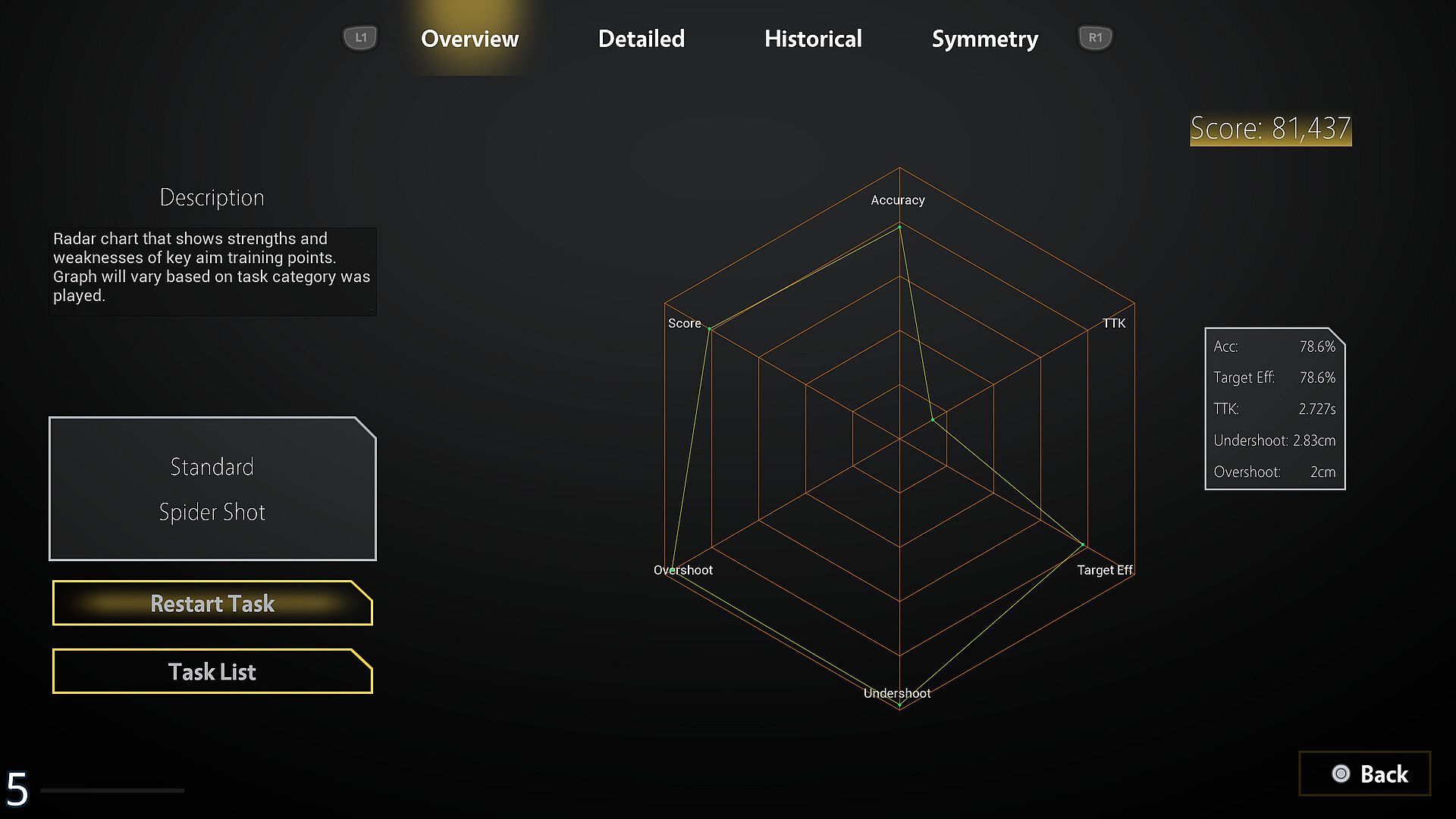Open the Task List
The width and height of the screenshot is (1456, 819).
point(212,672)
